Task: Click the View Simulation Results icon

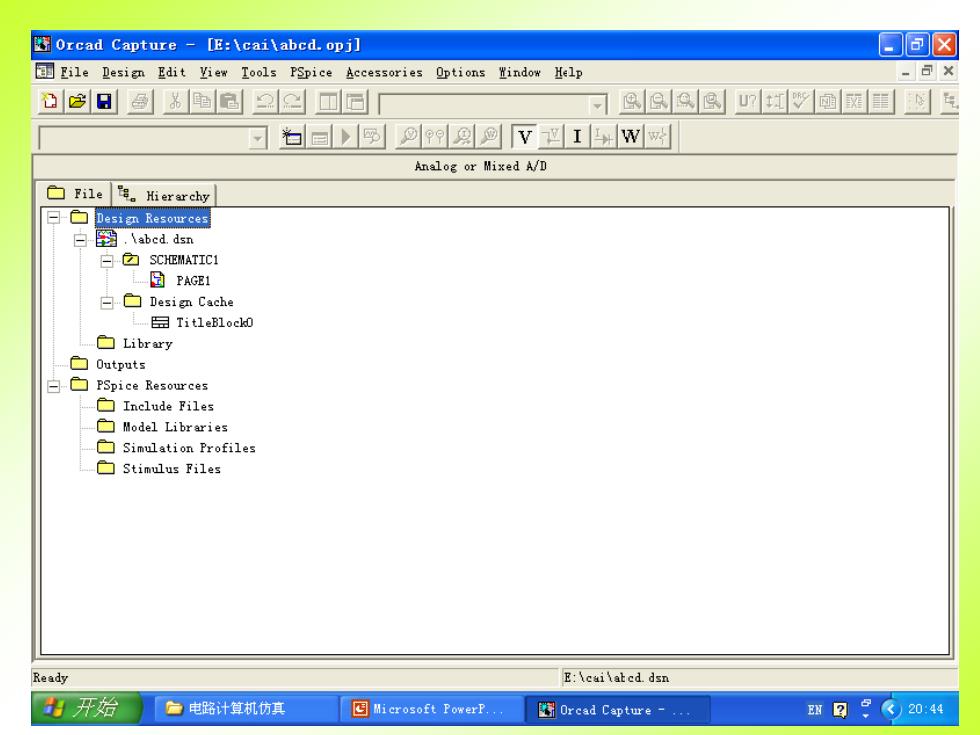Action: (x=372, y=136)
